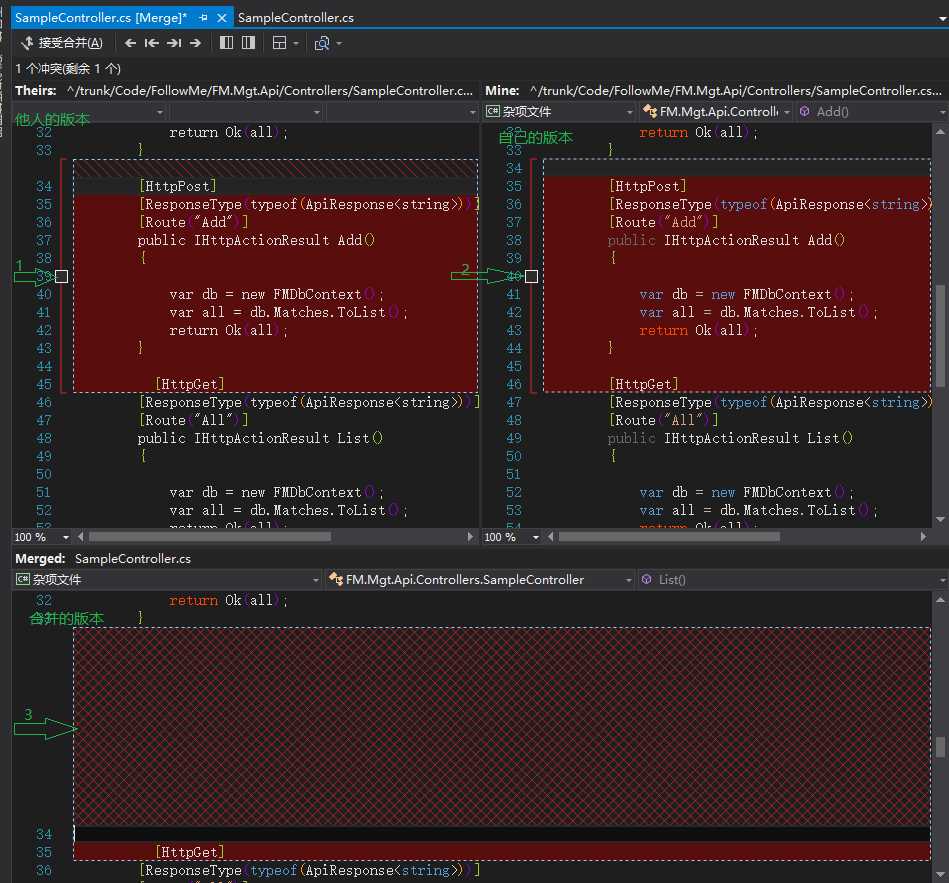This screenshot has height=883, width=949.
Task: Click Theirs line 47 [Route("All")]
Action: pyautogui.click(x=194, y=420)
